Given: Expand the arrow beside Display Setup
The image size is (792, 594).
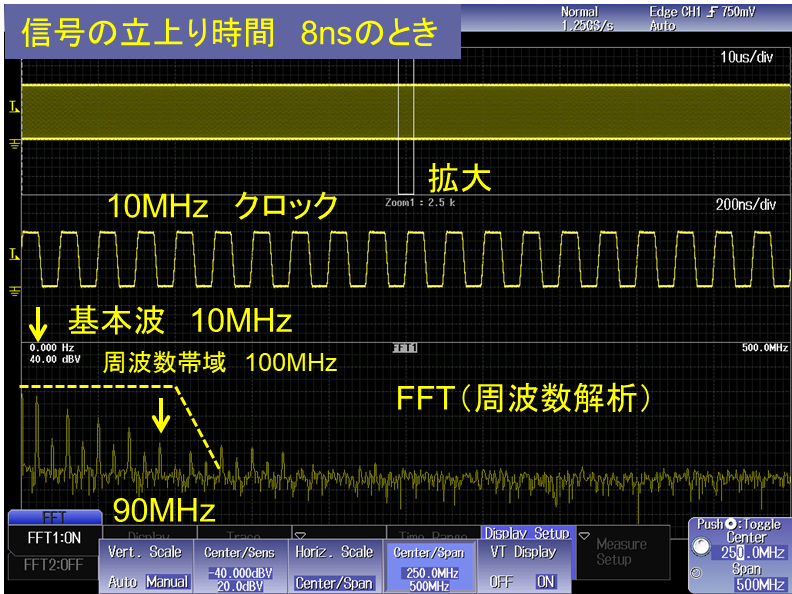Looking at the screenshot, I should (x=584, y=535).
